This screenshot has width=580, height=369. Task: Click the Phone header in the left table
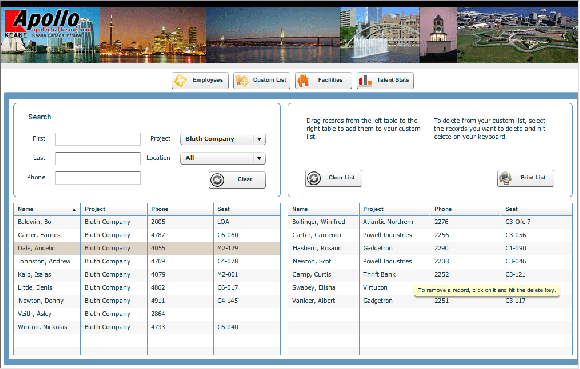coord(181,209)
